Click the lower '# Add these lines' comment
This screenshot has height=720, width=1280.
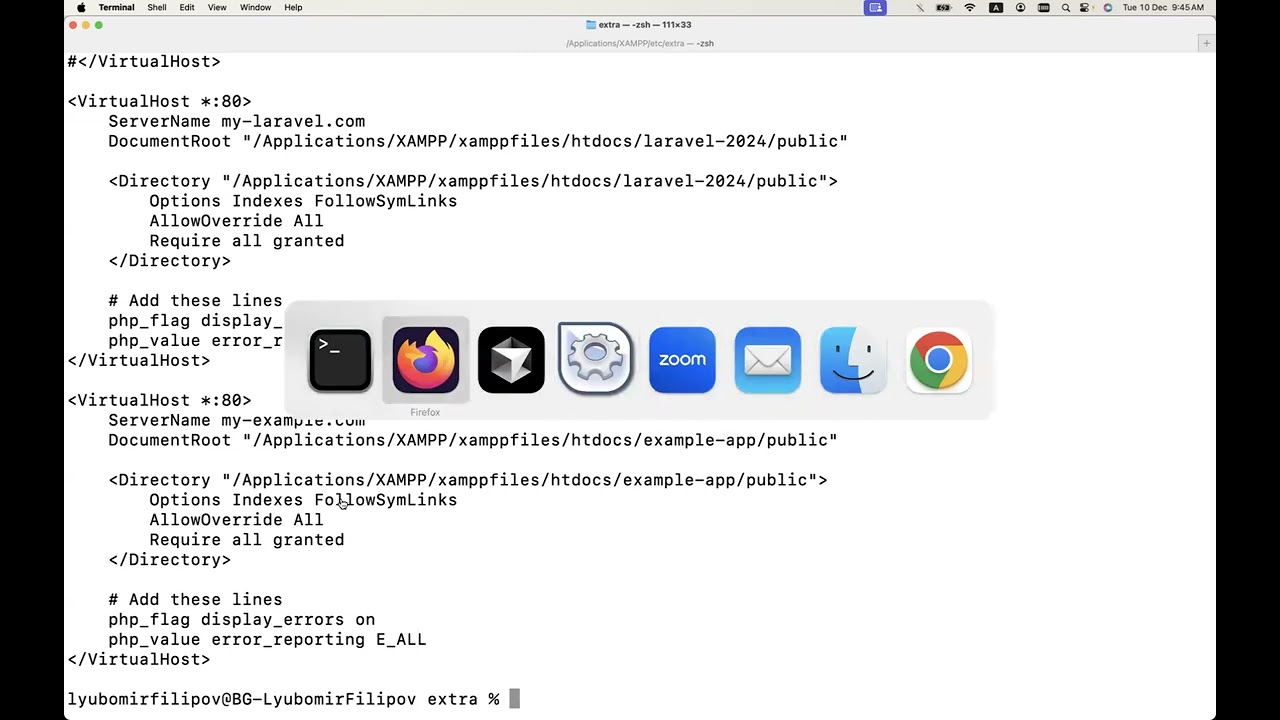point(195,599)
